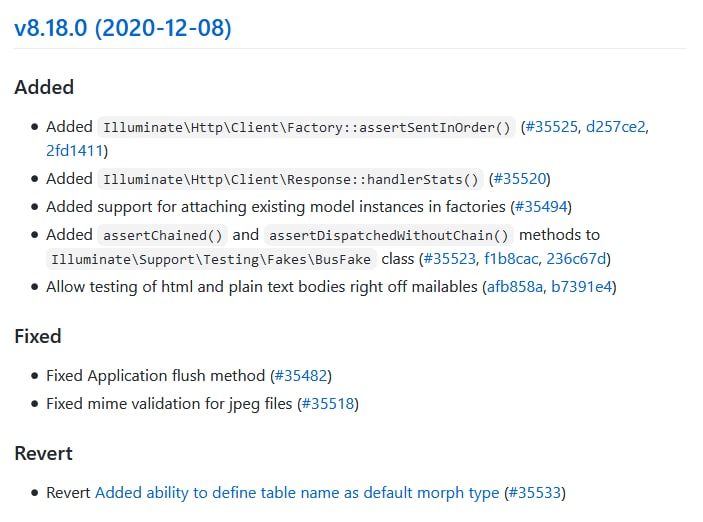Click the assertDispatchedWithoutChain() code snippet
This screenshot has width=703, height=522.
point(389,235)
